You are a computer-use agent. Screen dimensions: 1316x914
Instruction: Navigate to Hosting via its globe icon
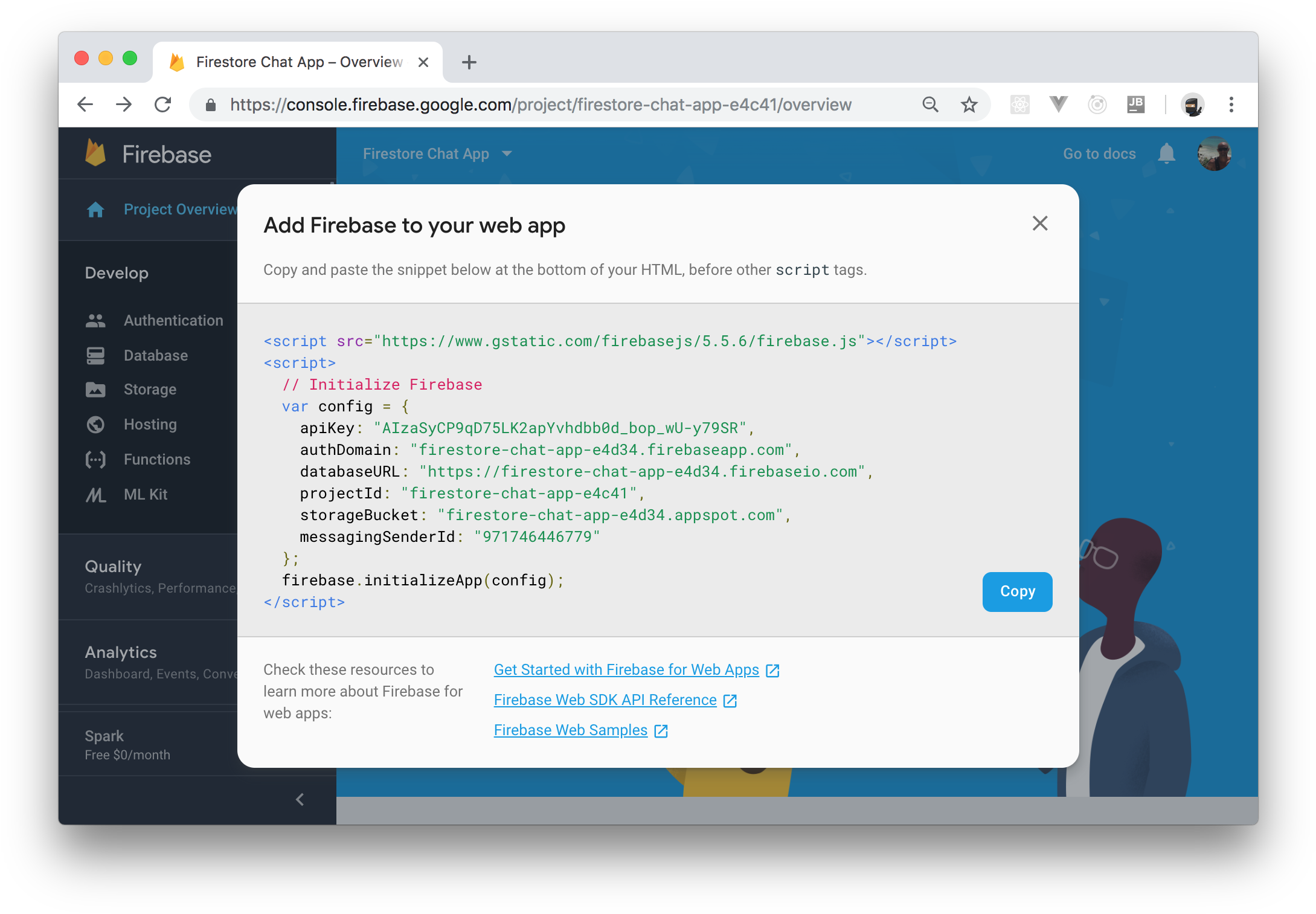tap(95, 424)
